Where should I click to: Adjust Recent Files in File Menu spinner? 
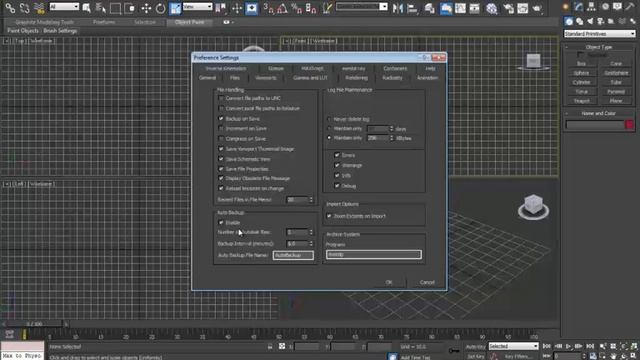point(311,200)
